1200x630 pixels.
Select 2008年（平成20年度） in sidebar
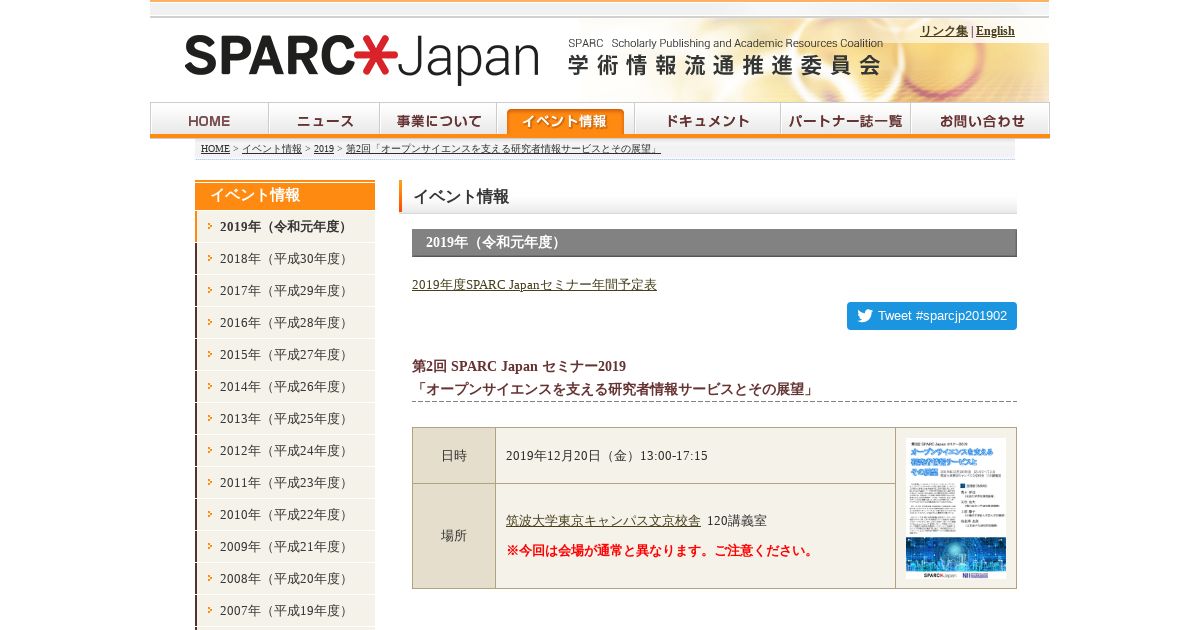[285, 579]
